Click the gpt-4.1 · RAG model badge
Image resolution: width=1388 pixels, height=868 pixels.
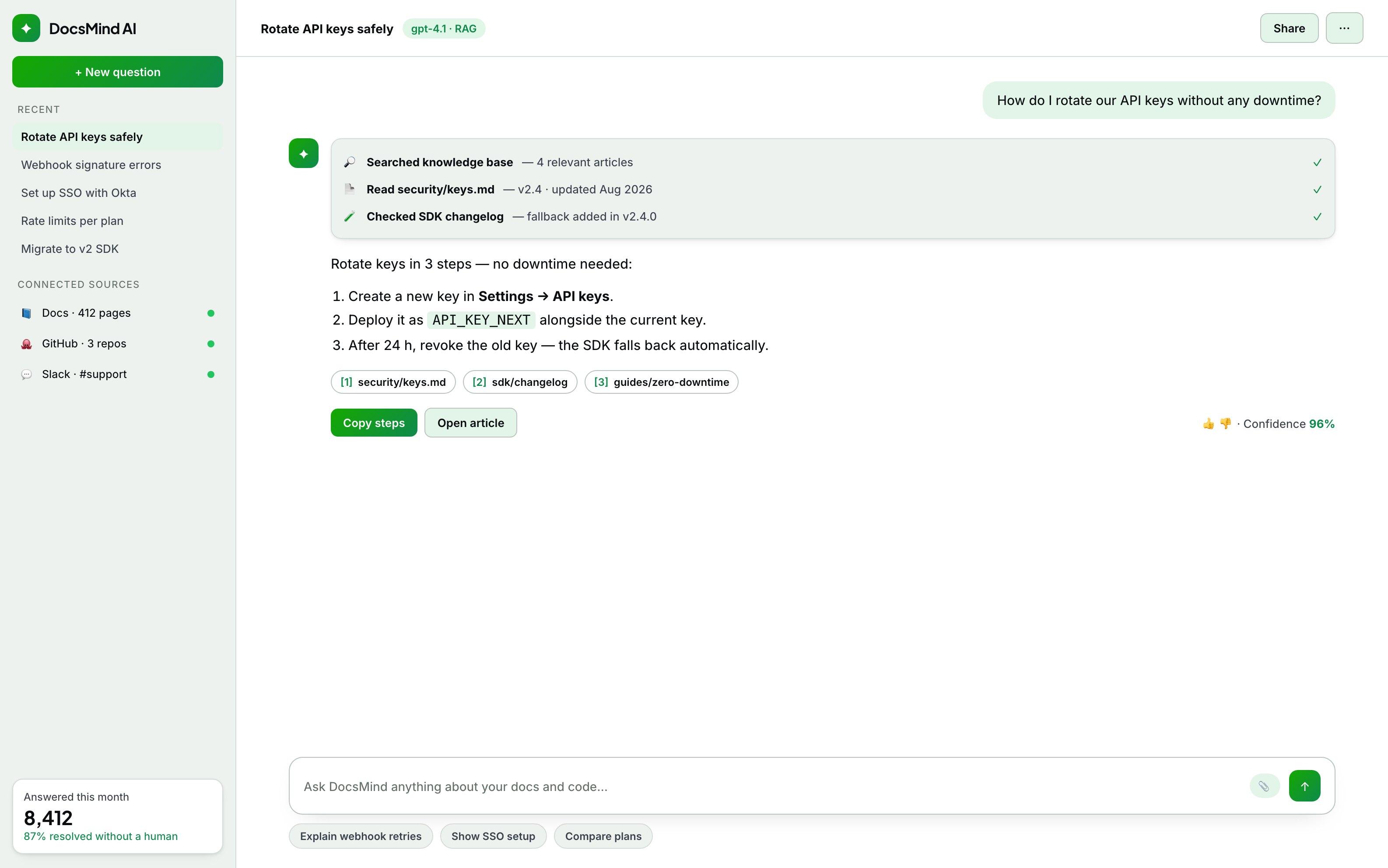click(444, 29)
